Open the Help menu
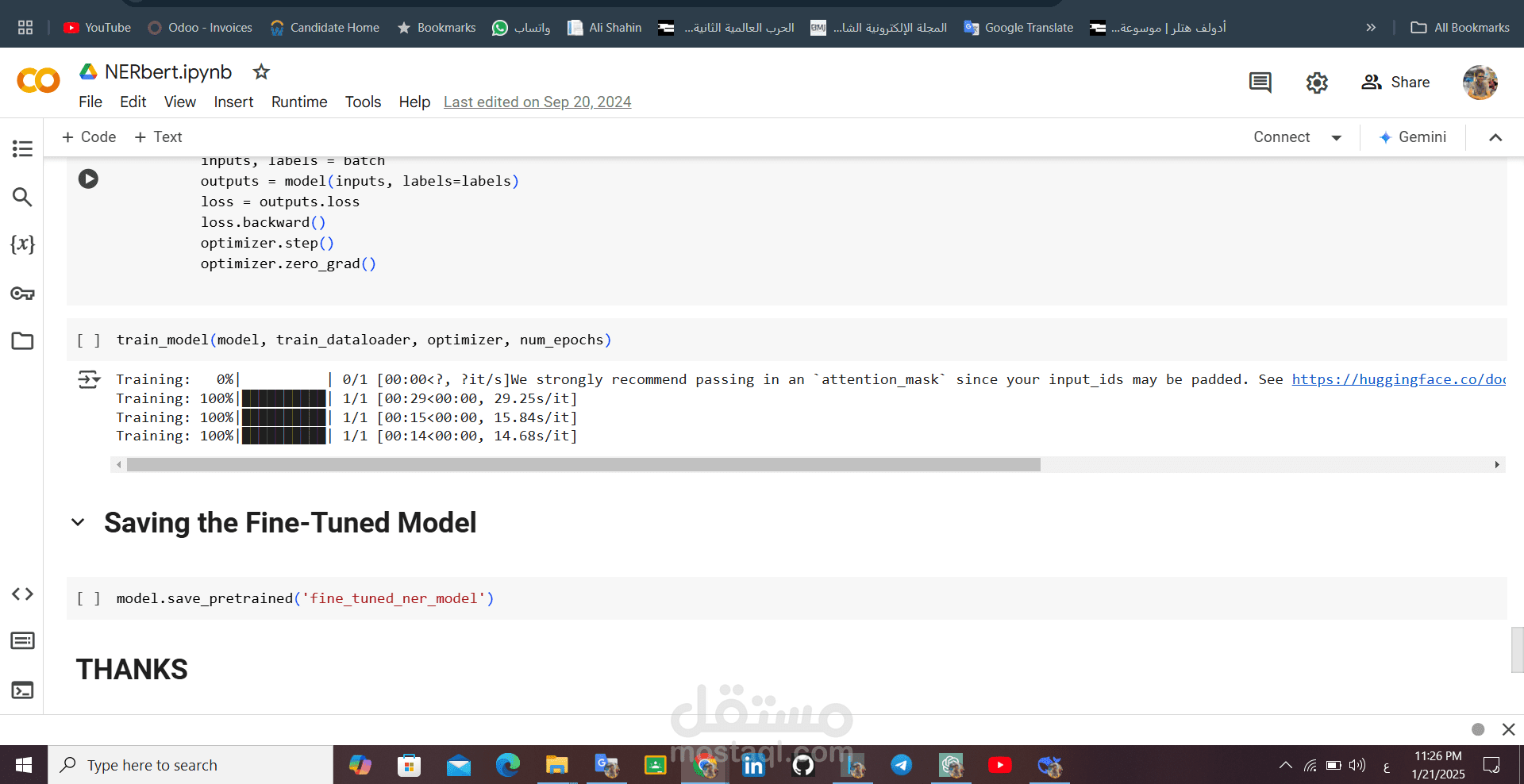The width and height of the screenshot is (1524, 784). click(414, 102)
